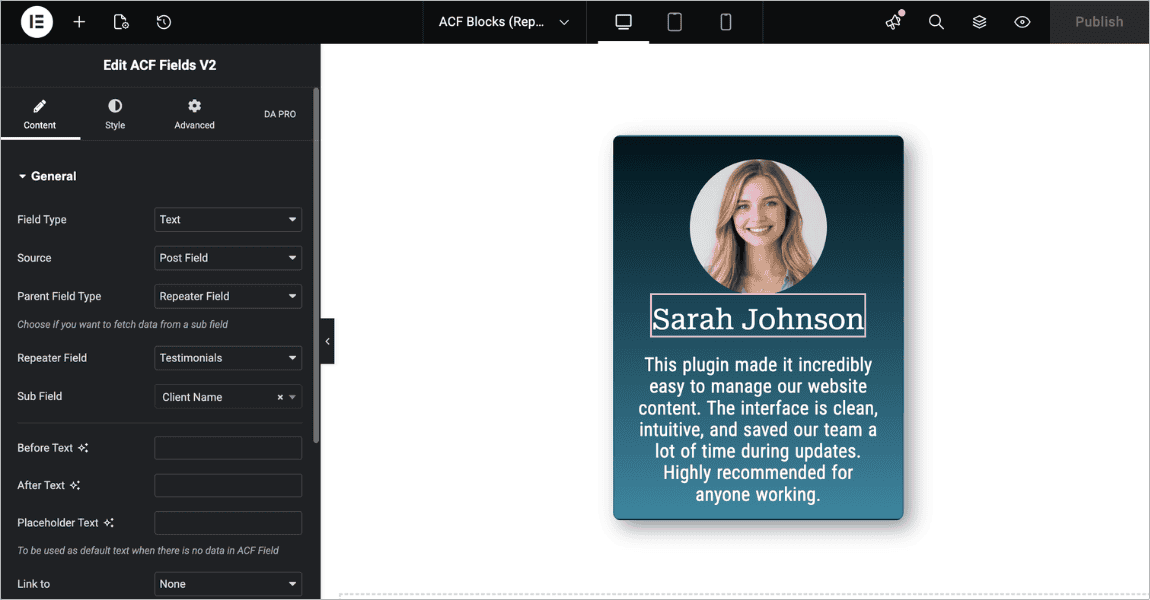This screenshot has width=1150, height=600.
Task: Add a new element with plus icon
Action: 79,22
